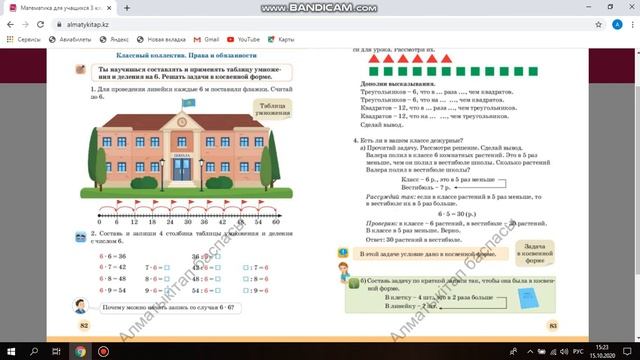
Task: Open the volume control in tray
Action: pos(564,351)
